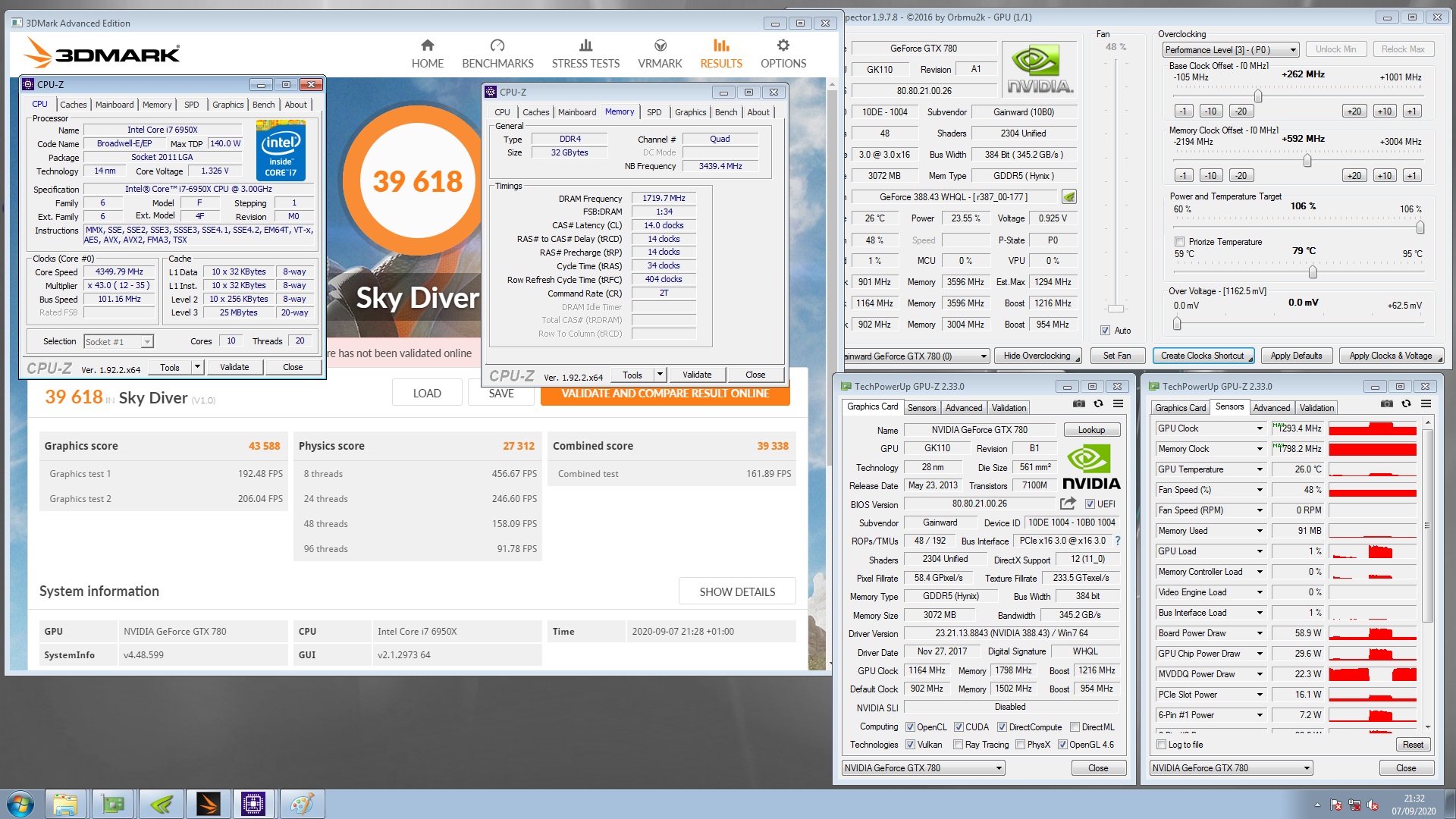Refresh the GPU-Z Sensors window

pyautogui.click(x=1406, y=404)
